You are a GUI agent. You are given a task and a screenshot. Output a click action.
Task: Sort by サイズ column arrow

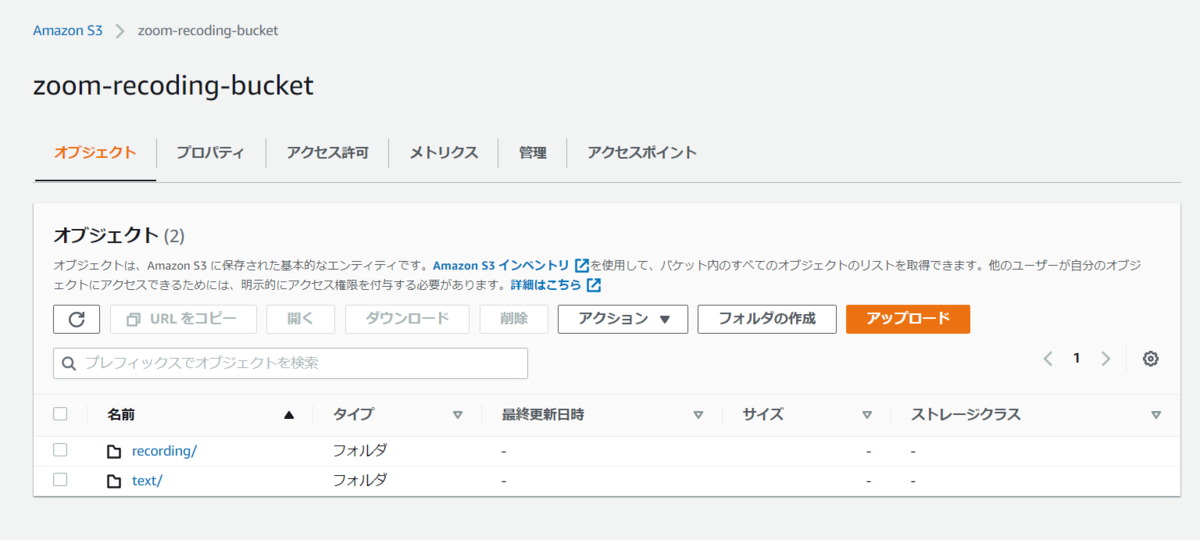(867, 415)
